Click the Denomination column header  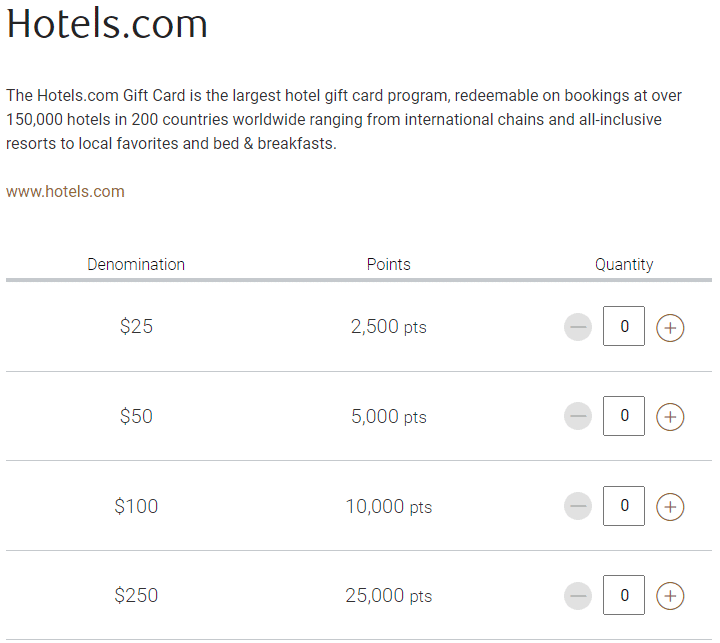[136, 265]
